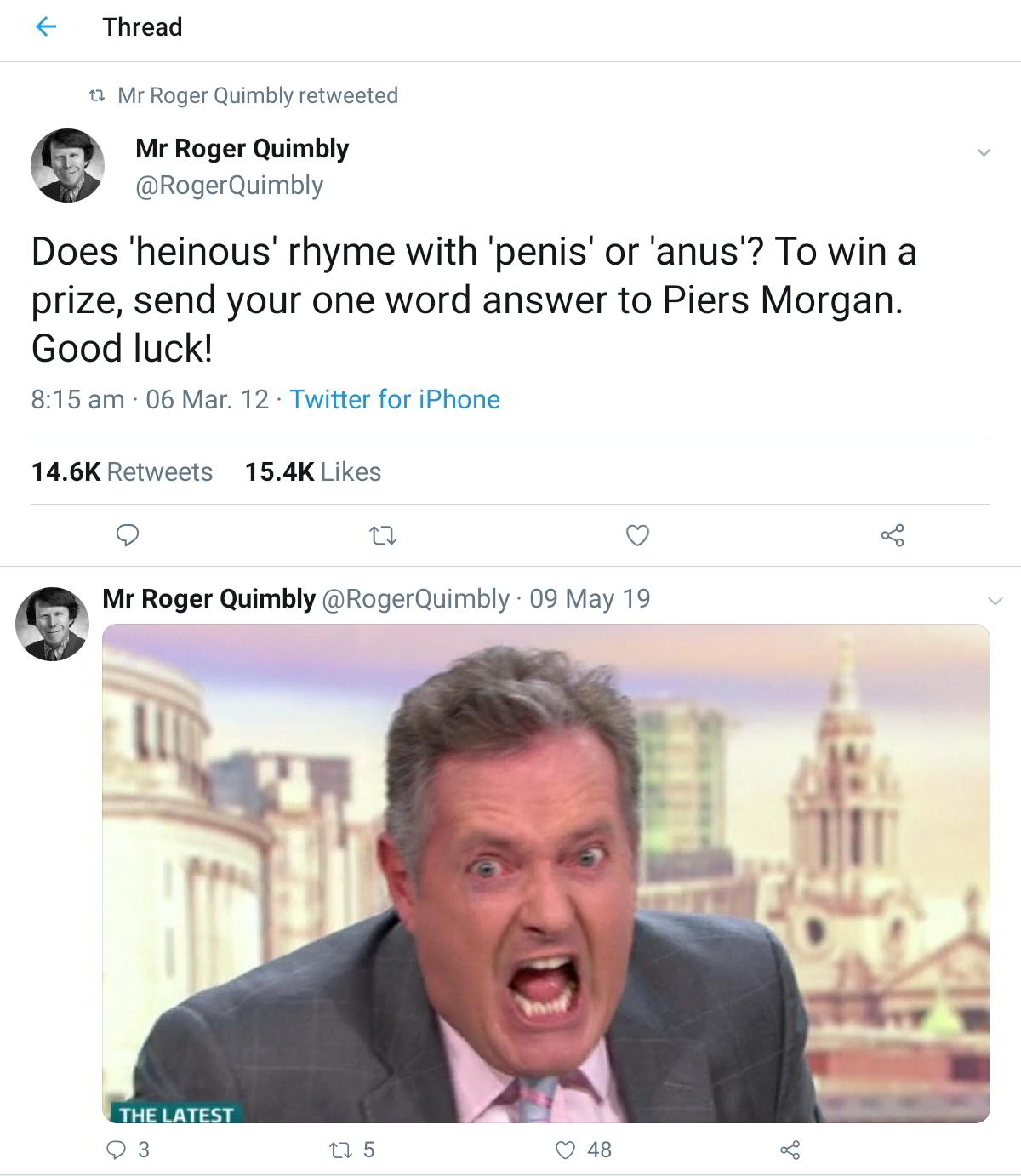
Task: Open the @RogerQuimbly handle in main tweet
Action: click(x=230, y=186)
